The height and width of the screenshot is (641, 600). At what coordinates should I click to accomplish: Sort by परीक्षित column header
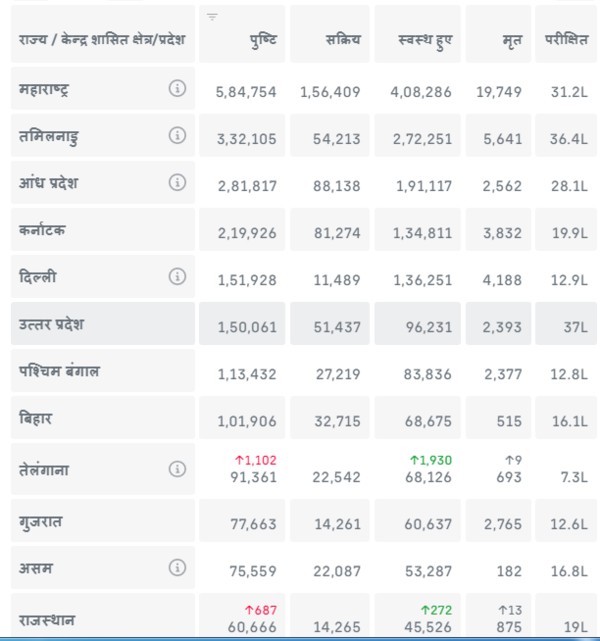pyautogui.click(x=565, y=40)
